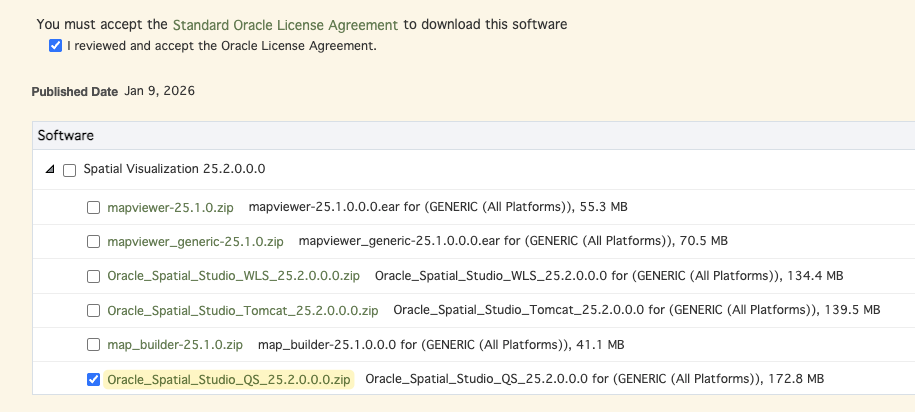Click the Oracle_Spatial_Studio_Tomcat_25.2.0.0.0.zip link
The image size is (915, 412).
tap(242, 310)
